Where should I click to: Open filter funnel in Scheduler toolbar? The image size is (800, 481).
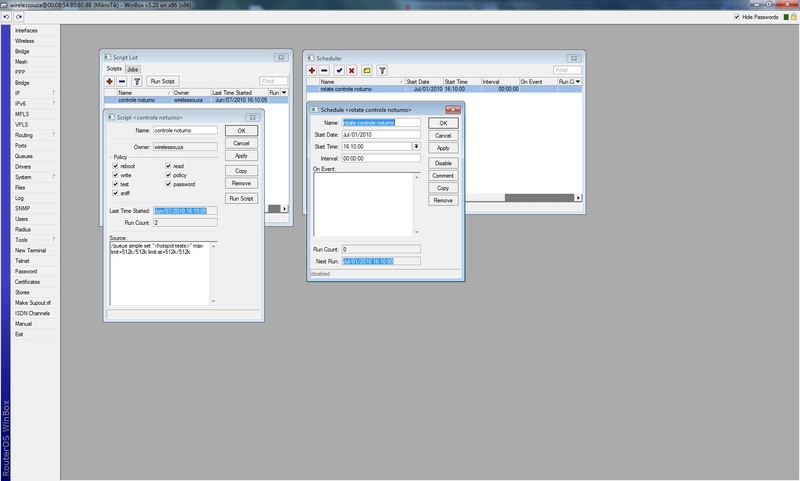pos(382,70)
